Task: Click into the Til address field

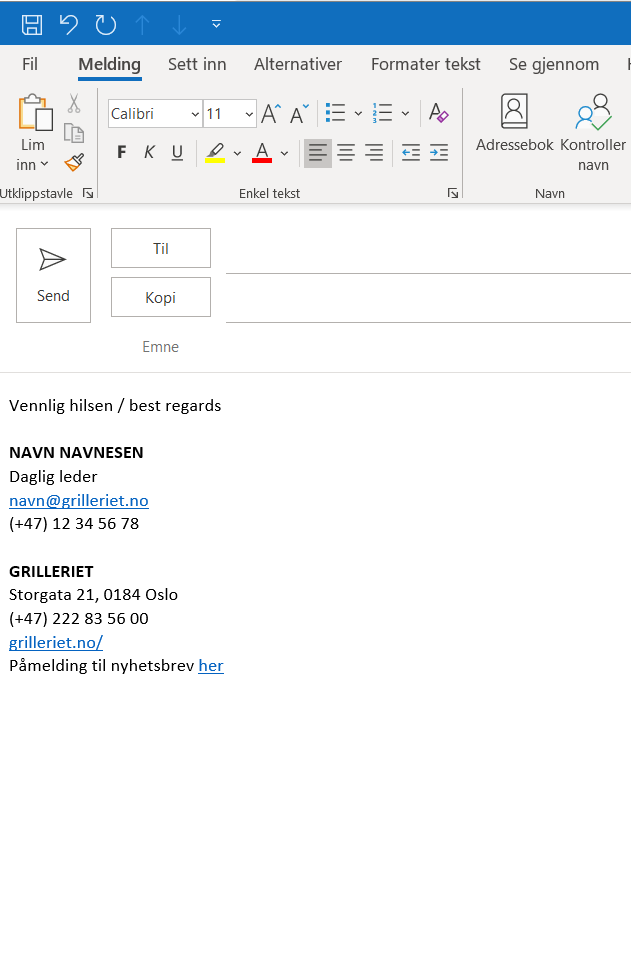Action: point(428,252)
